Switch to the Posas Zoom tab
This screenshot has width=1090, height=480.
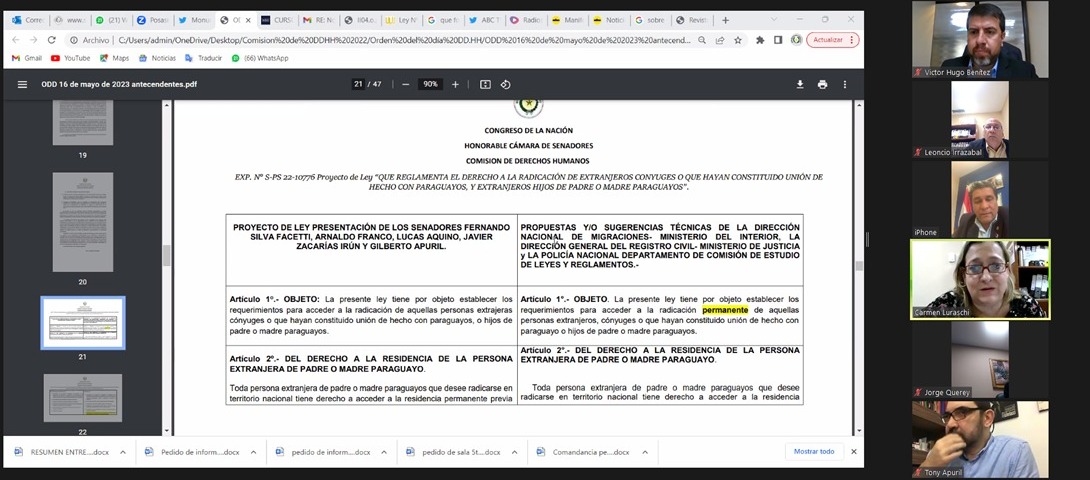tap(152, 20)
